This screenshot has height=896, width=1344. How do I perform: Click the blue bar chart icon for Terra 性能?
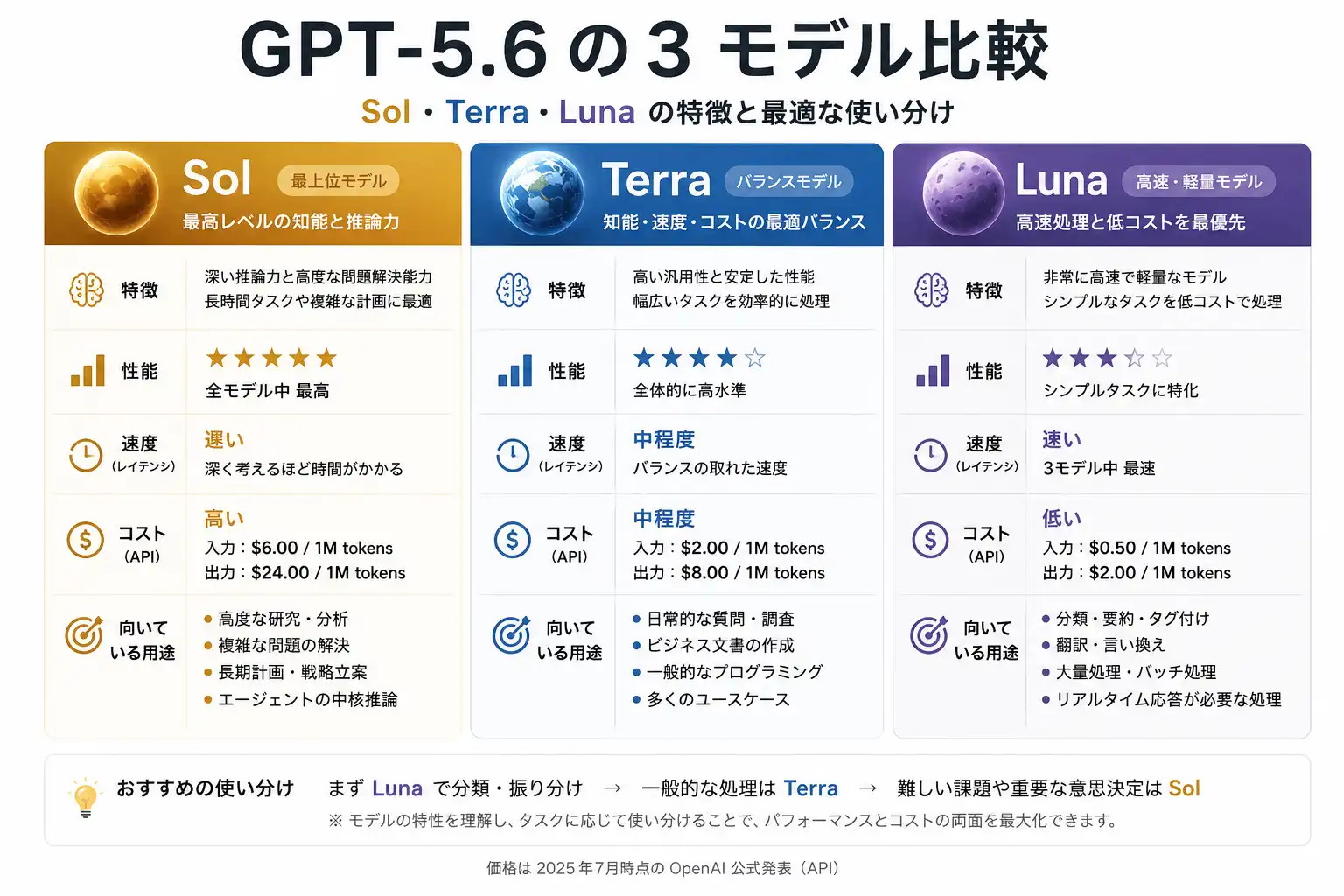514,371
